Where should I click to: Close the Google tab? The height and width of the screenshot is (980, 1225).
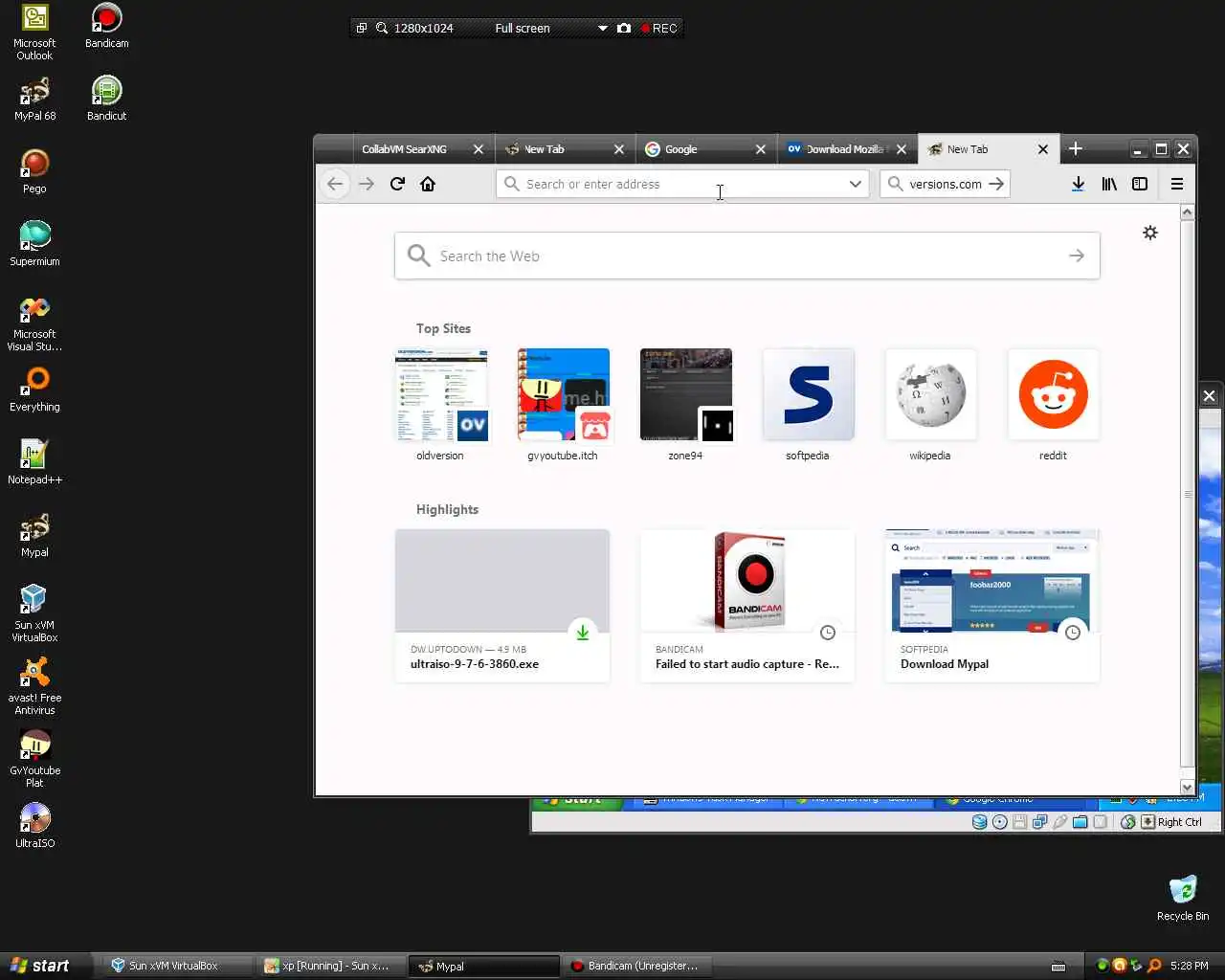(x=761, y=149)
